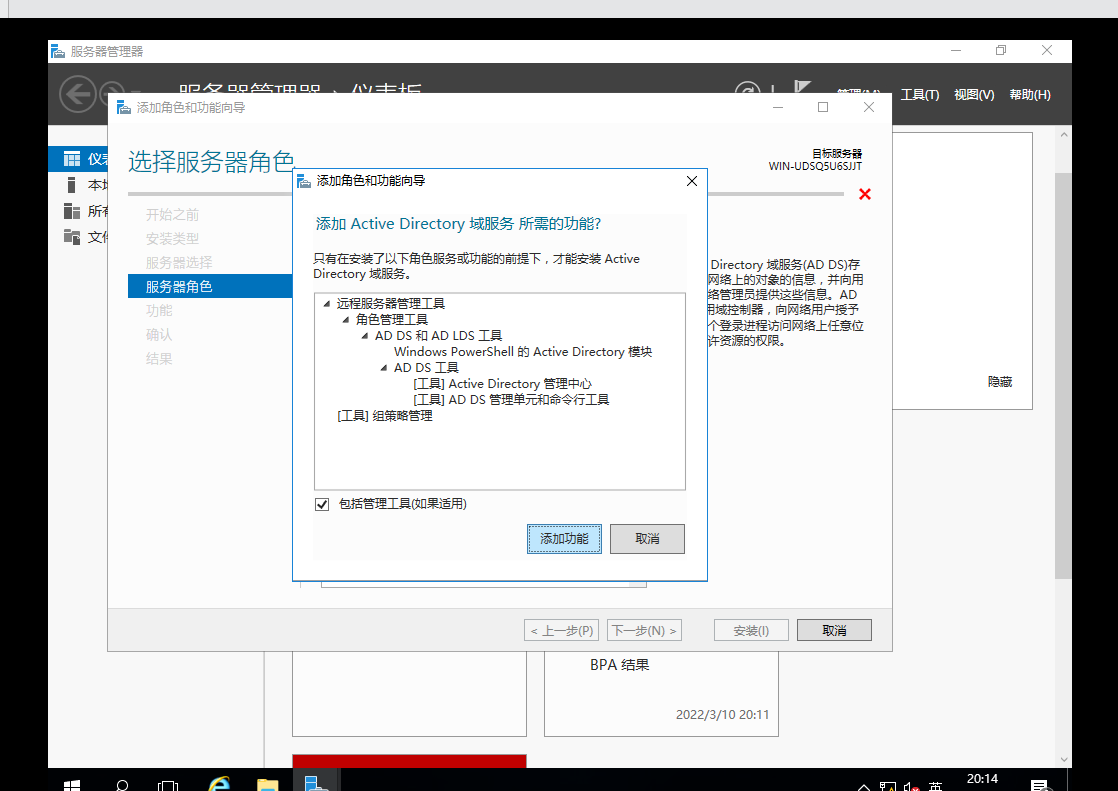
Task: Click the notifications flag icon
Action: [802, 87]
